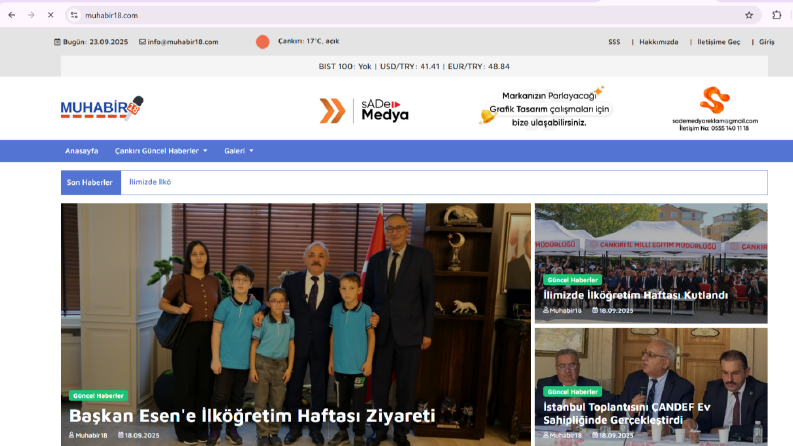The image size is (793, 446).
Task: Click the Giriş login link
Action: pos(767,42)
